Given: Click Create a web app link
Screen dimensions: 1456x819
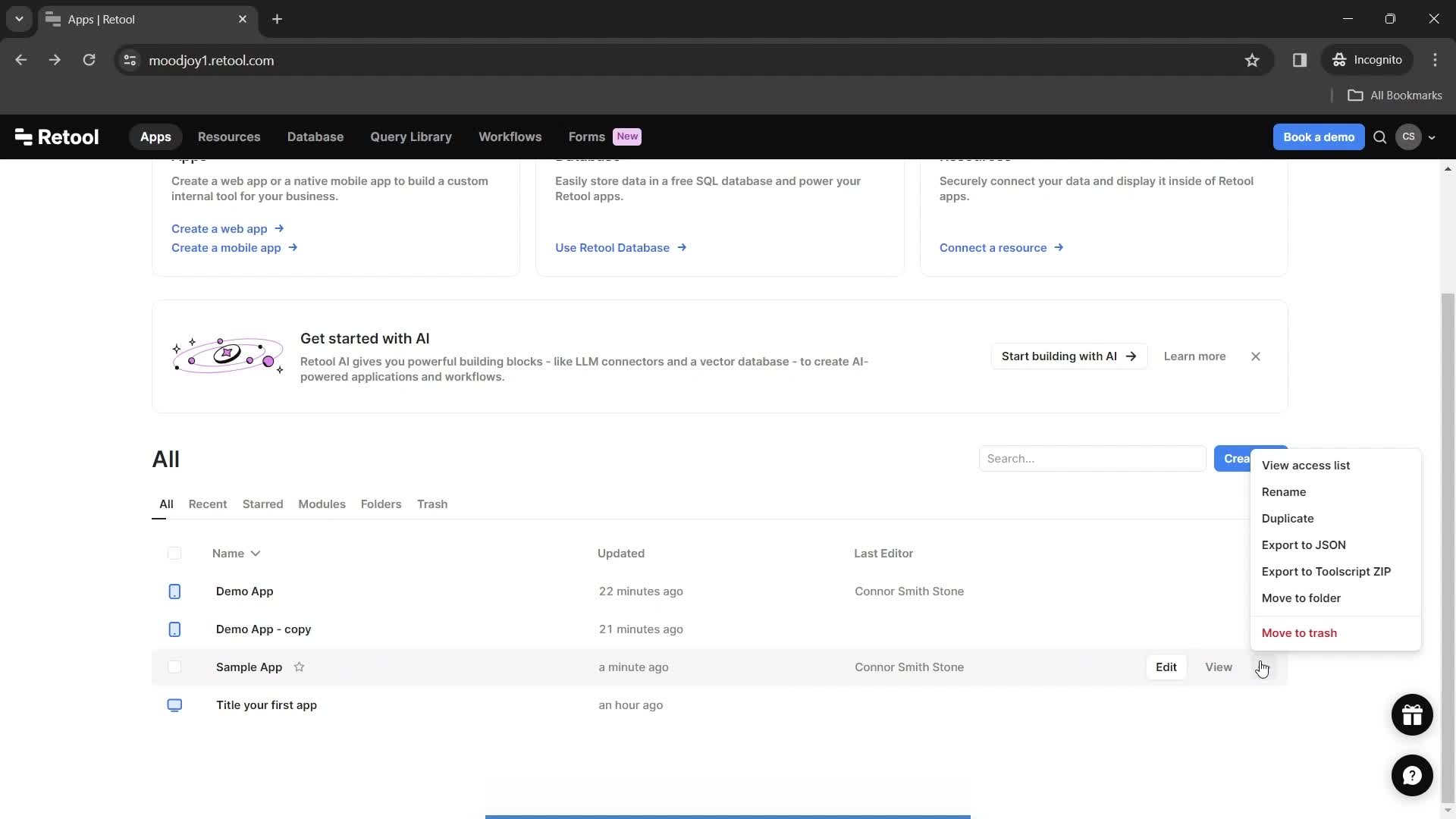Looking at the screenshot, I should [219, 228].
